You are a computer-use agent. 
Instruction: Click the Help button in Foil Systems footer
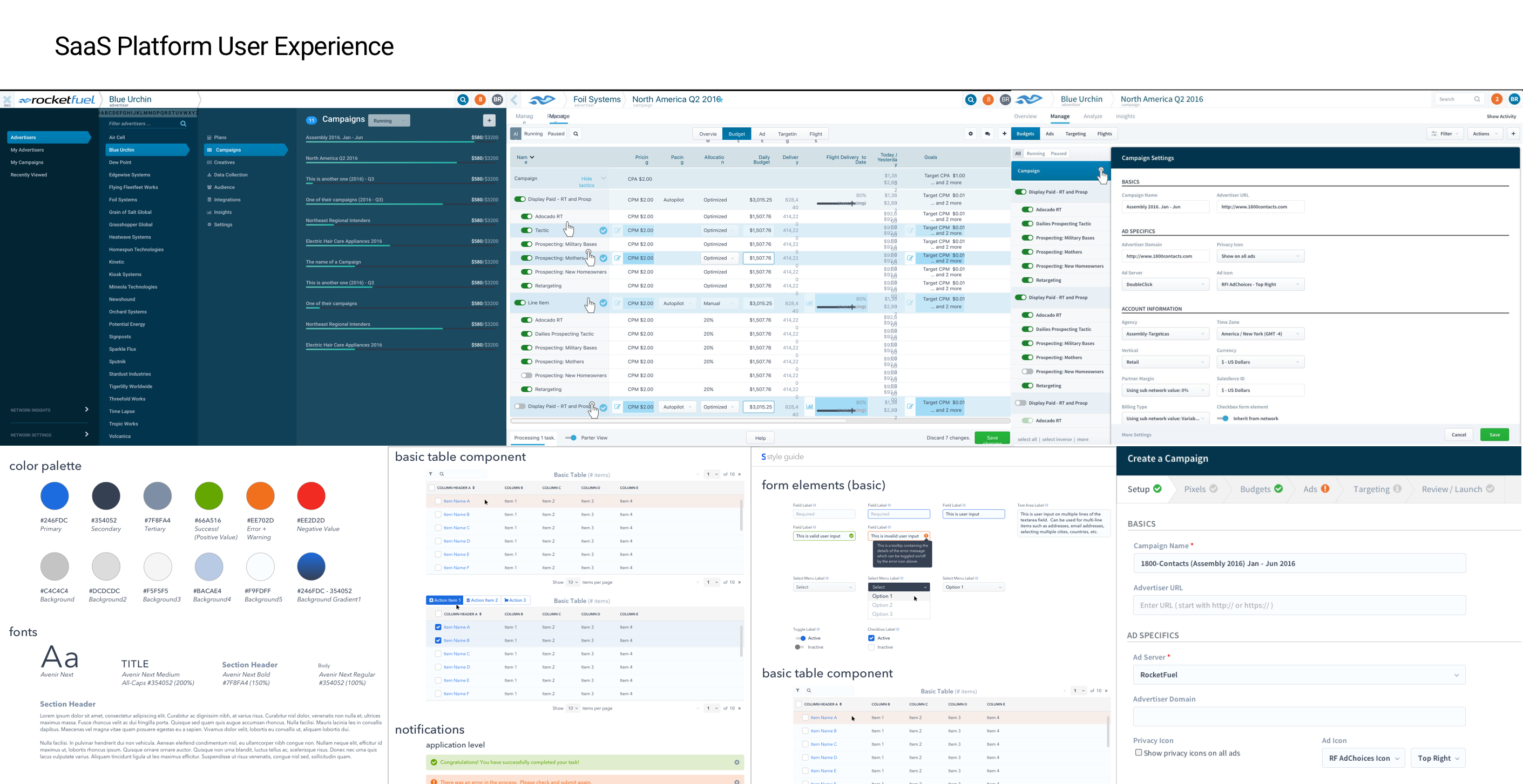point(760,438)
